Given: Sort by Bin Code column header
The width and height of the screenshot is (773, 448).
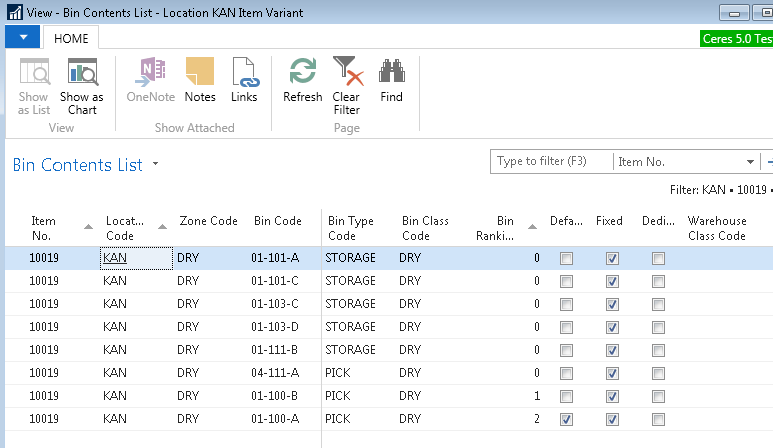Looking at the screenshot, I should click(277, 221).
